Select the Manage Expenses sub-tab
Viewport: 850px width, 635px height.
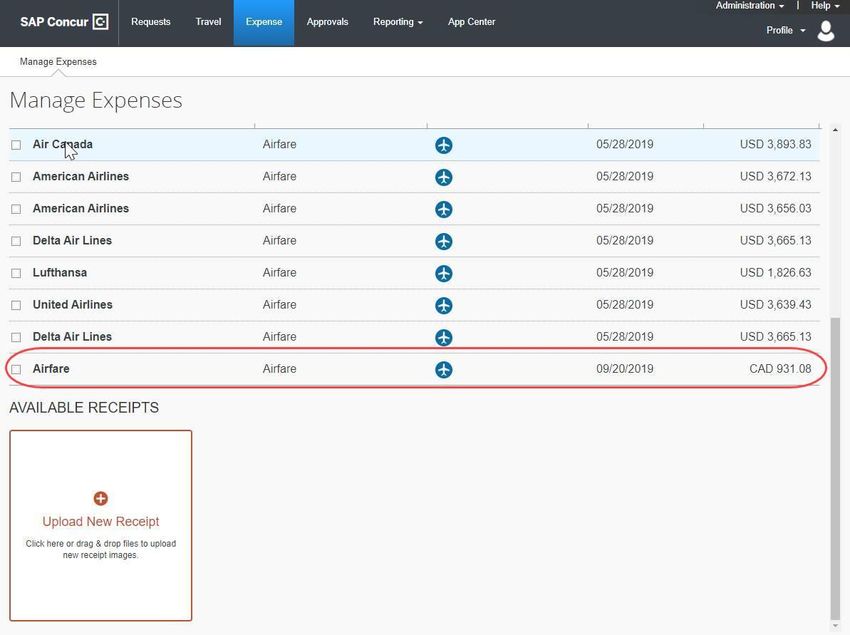(x=58, y=62)
